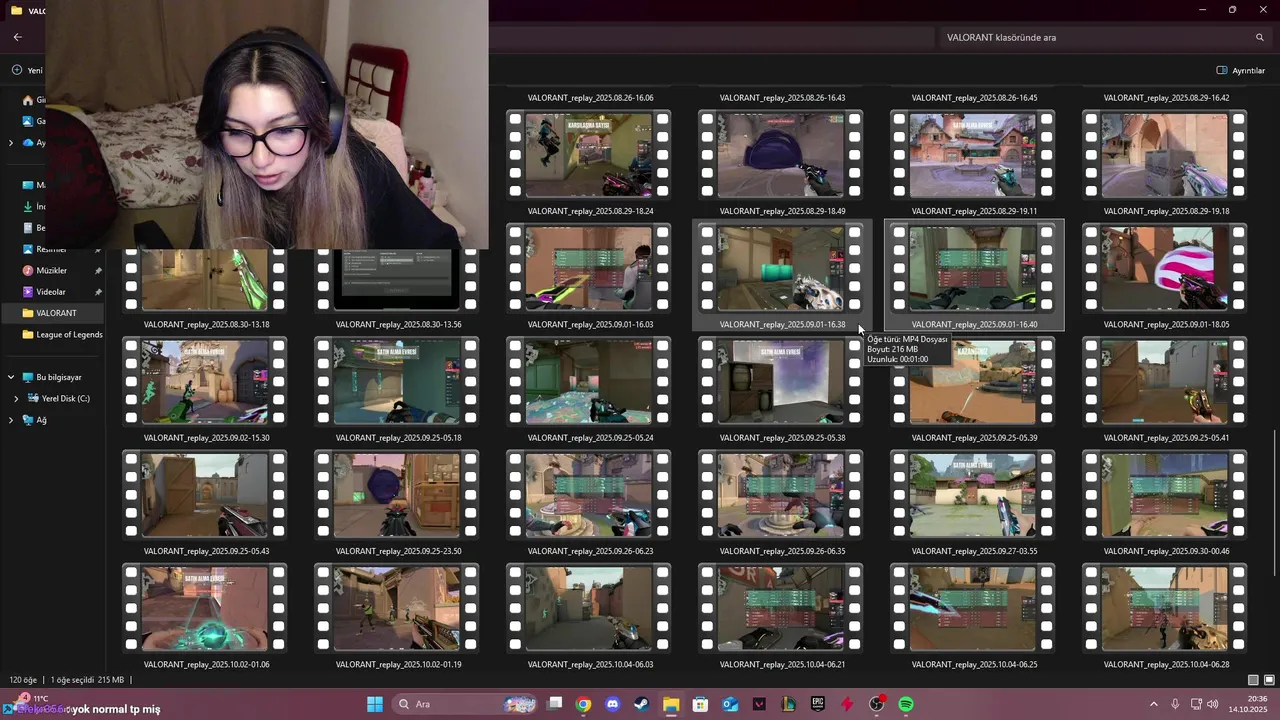Click the Belgeler document icon in sidebar
The width and height of the screenshot is (1280, 720).
(28, 228)
